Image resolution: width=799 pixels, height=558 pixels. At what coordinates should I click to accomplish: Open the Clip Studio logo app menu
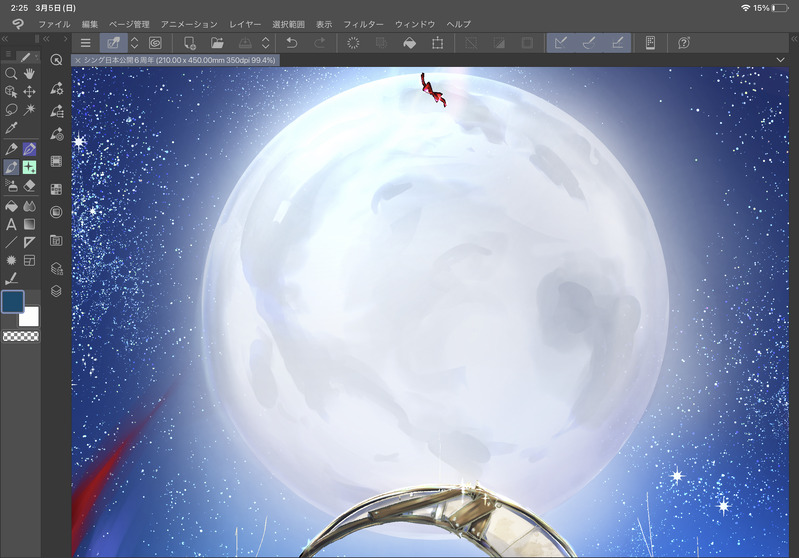click(x=18, y=23)
